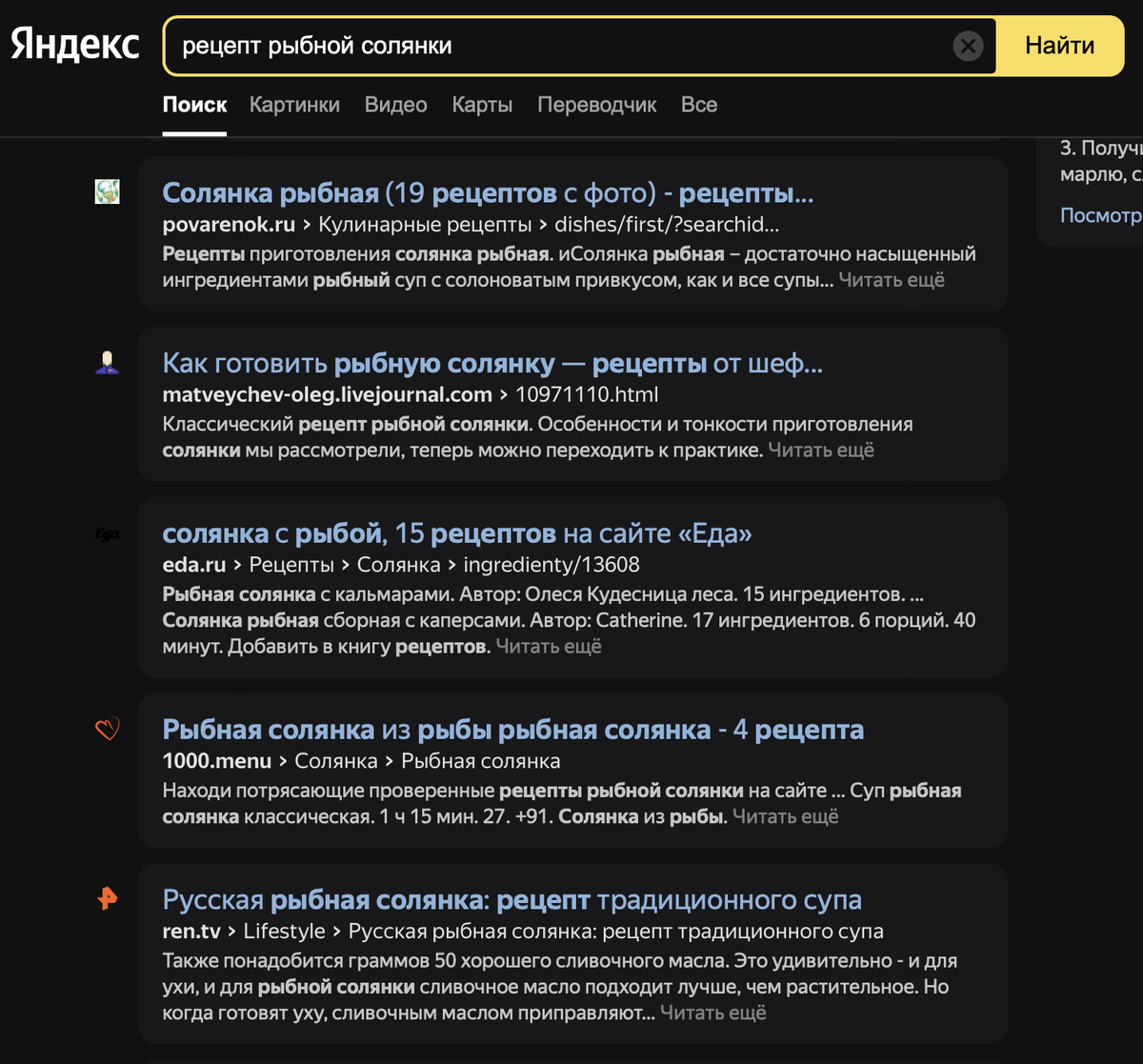Click the eda.ru domain link
Screen dimensions: 1143x1064
[x=194, y=565]
